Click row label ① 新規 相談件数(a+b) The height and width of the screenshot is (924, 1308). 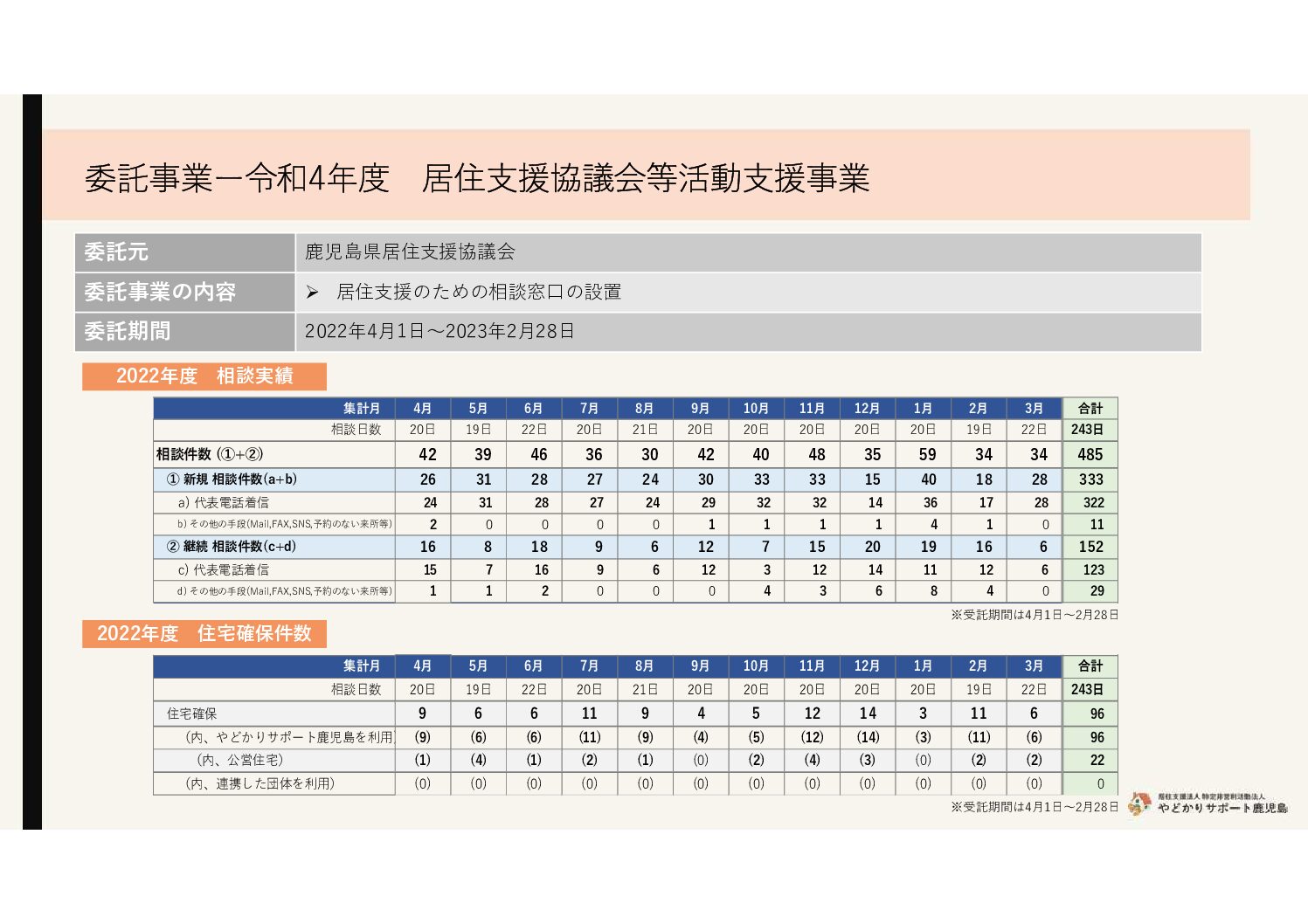coord(232,479)
